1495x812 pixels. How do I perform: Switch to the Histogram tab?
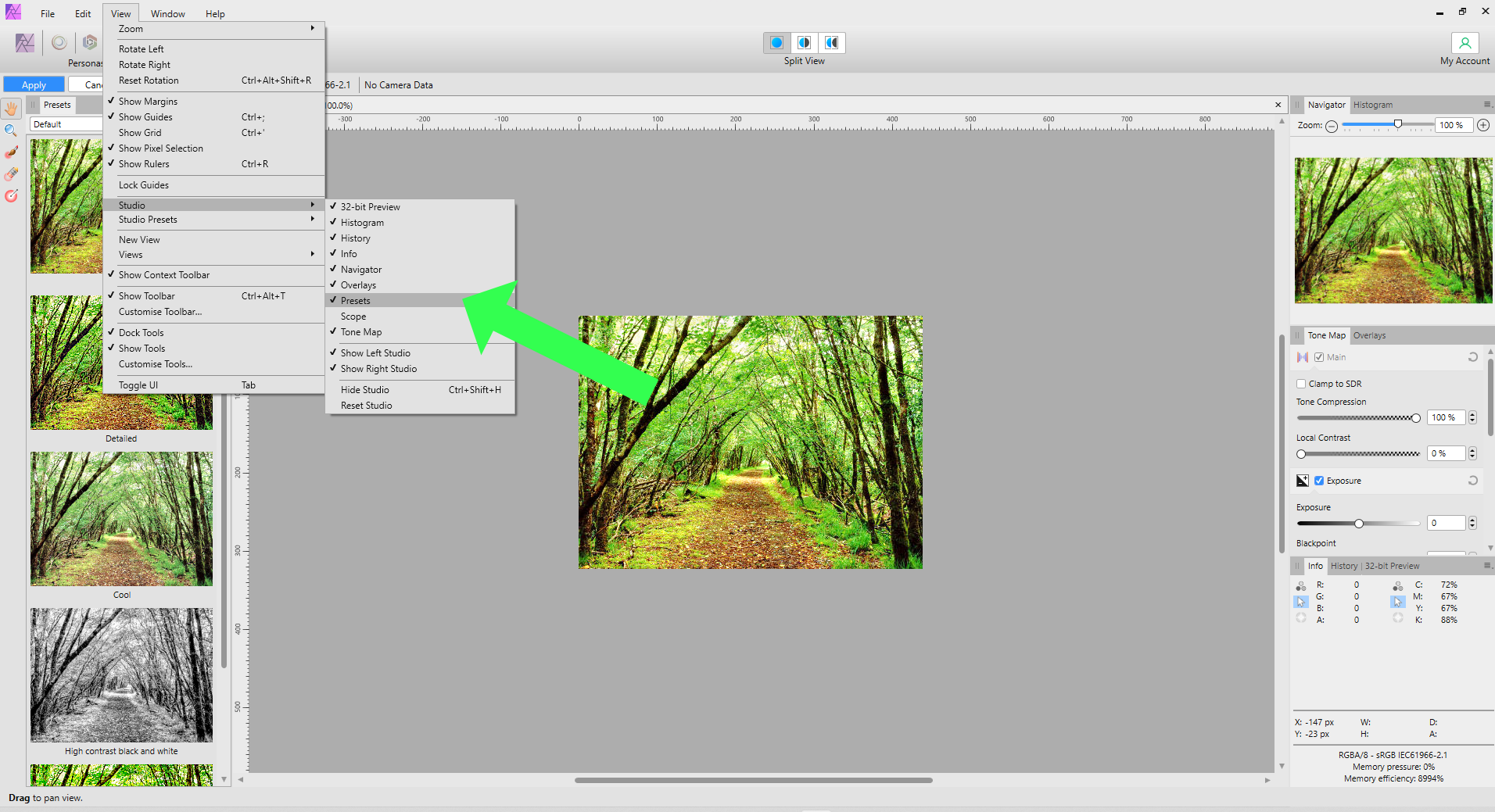(x=1372, y=105)
